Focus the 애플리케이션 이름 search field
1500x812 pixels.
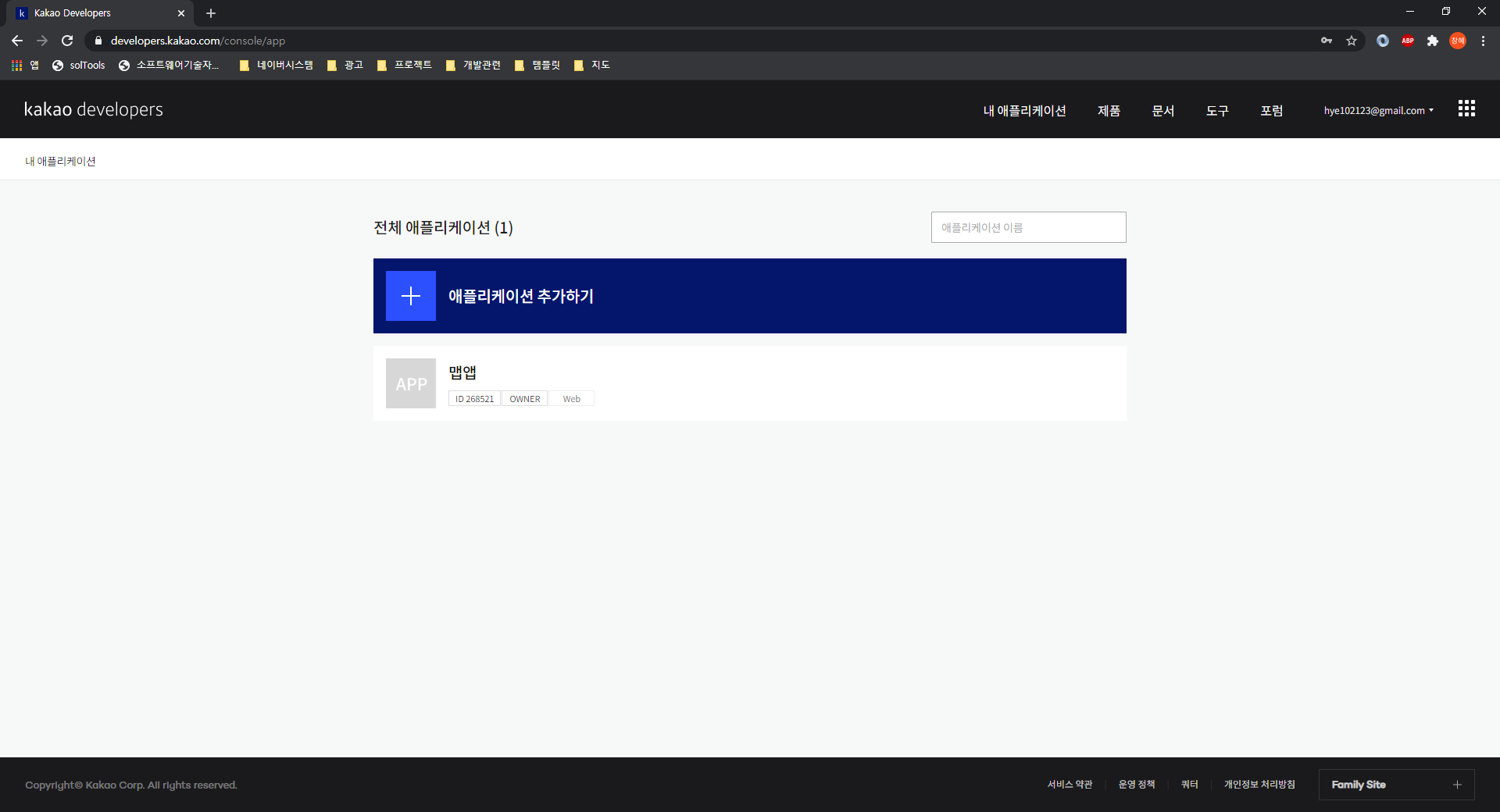[x=1029, y=227]
